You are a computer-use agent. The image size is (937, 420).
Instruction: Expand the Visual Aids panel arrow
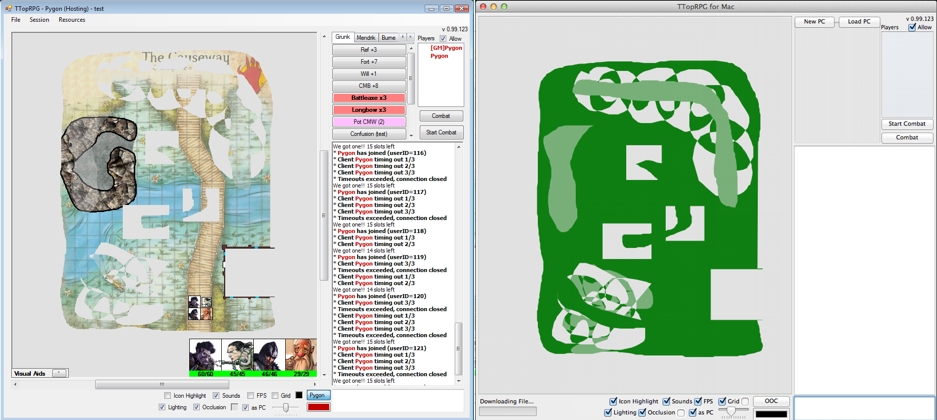coord(59,373)
